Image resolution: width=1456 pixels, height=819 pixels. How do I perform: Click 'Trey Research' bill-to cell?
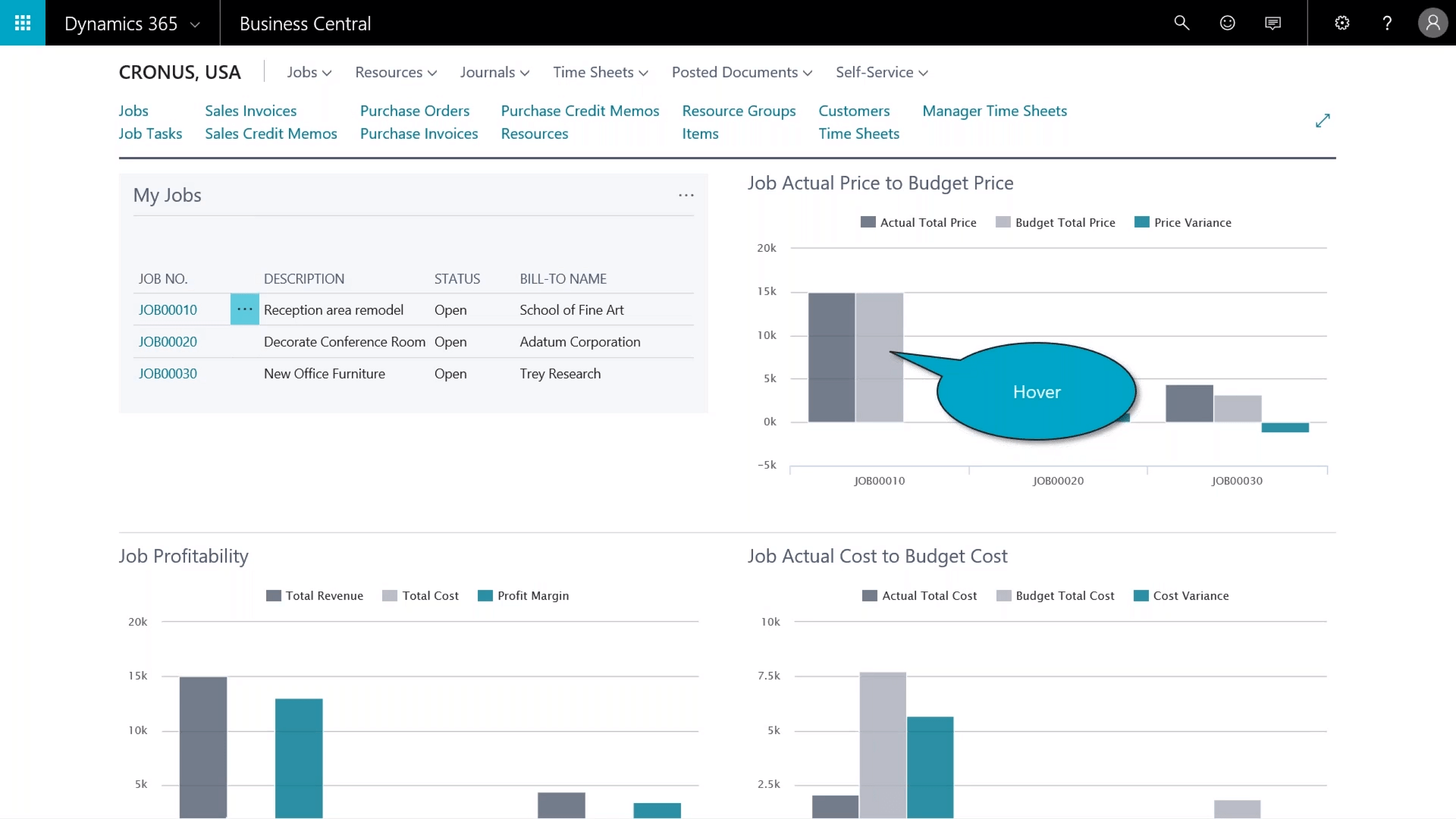point(560,373)
